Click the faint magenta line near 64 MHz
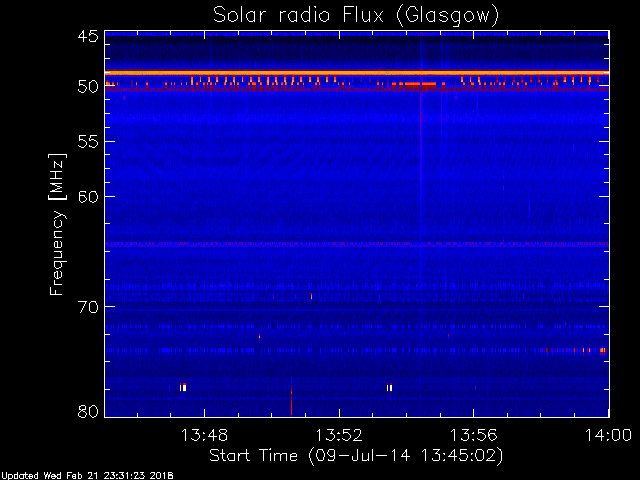640x480 pixels. pos(357,244)
